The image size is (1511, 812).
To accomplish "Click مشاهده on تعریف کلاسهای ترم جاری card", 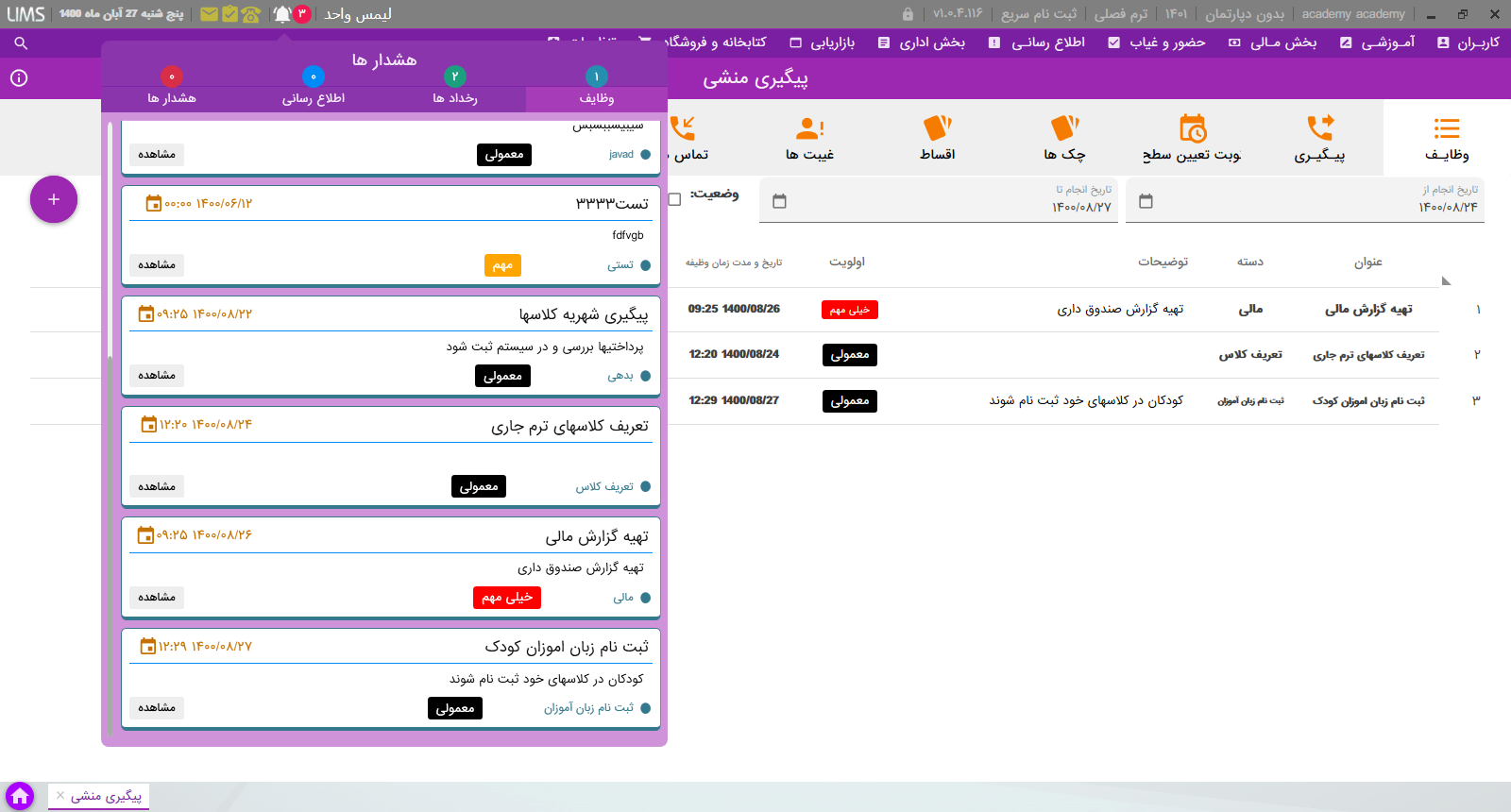I will (x=157, y=486).
